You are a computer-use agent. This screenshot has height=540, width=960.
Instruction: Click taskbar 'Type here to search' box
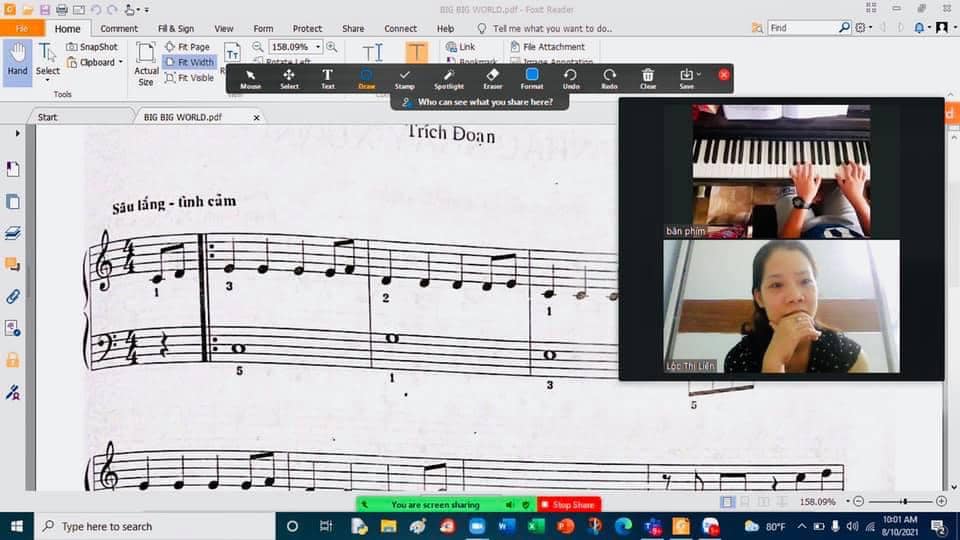tap(154, 526)
